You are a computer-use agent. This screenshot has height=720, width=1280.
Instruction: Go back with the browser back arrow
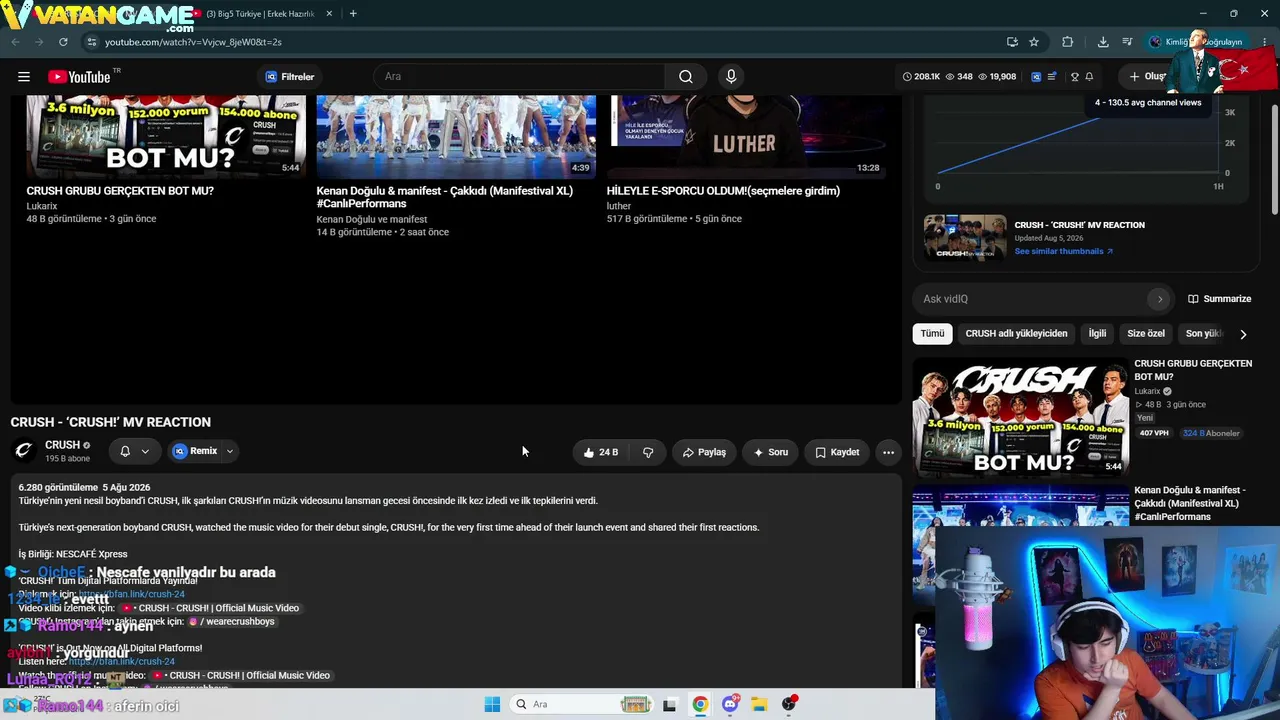click(15, 42)
